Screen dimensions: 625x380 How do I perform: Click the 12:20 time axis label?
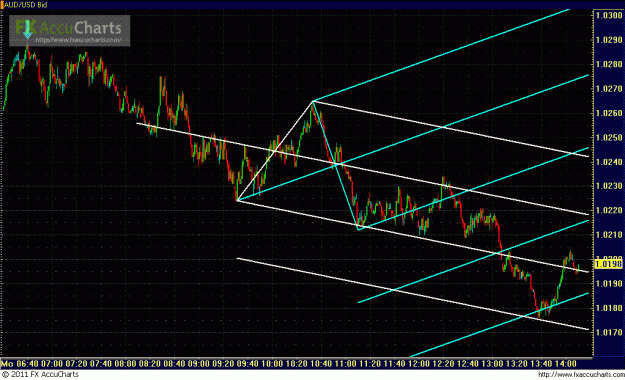click(x=443, y=364)
